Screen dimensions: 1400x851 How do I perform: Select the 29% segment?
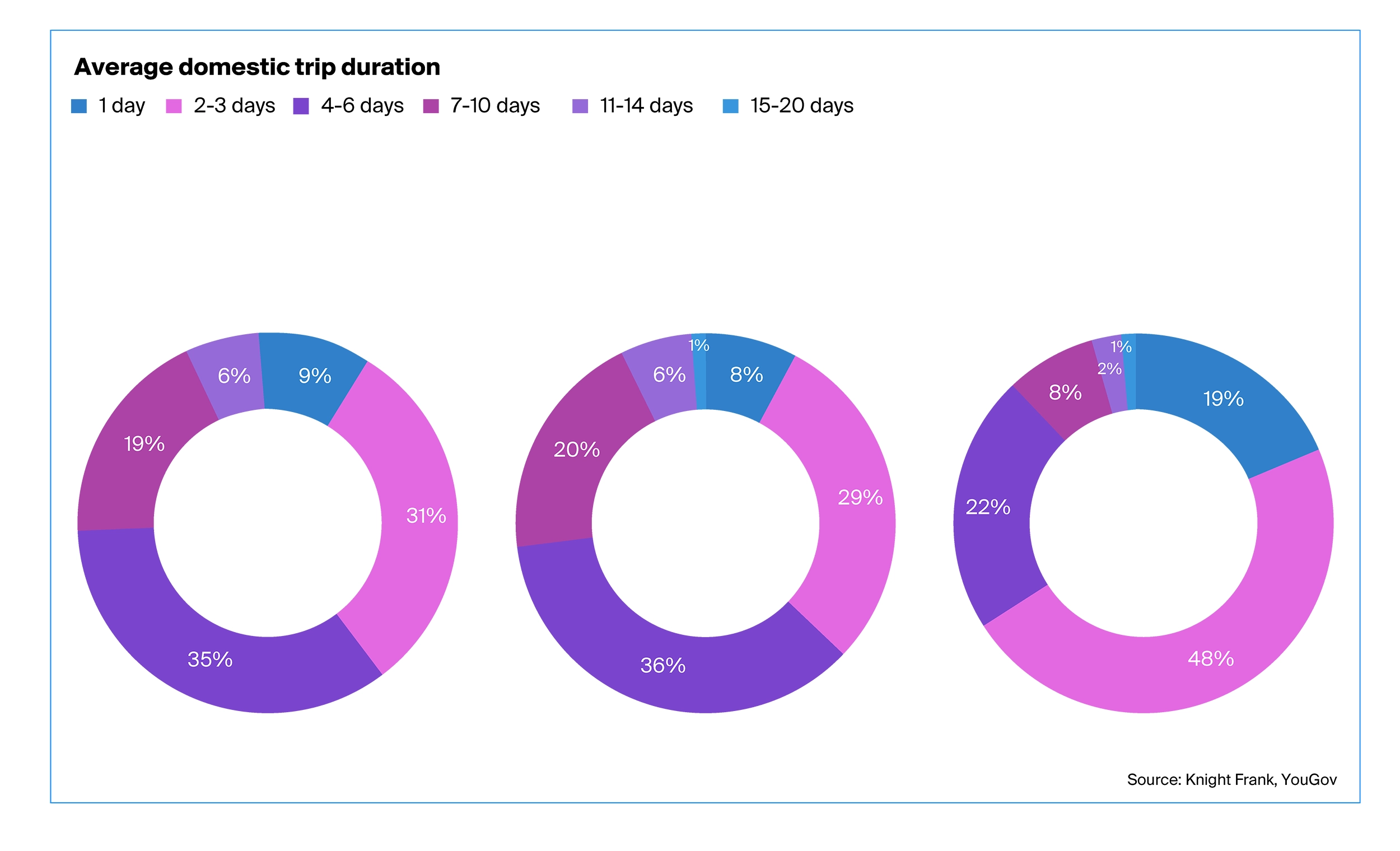click(x=860, y=498)
